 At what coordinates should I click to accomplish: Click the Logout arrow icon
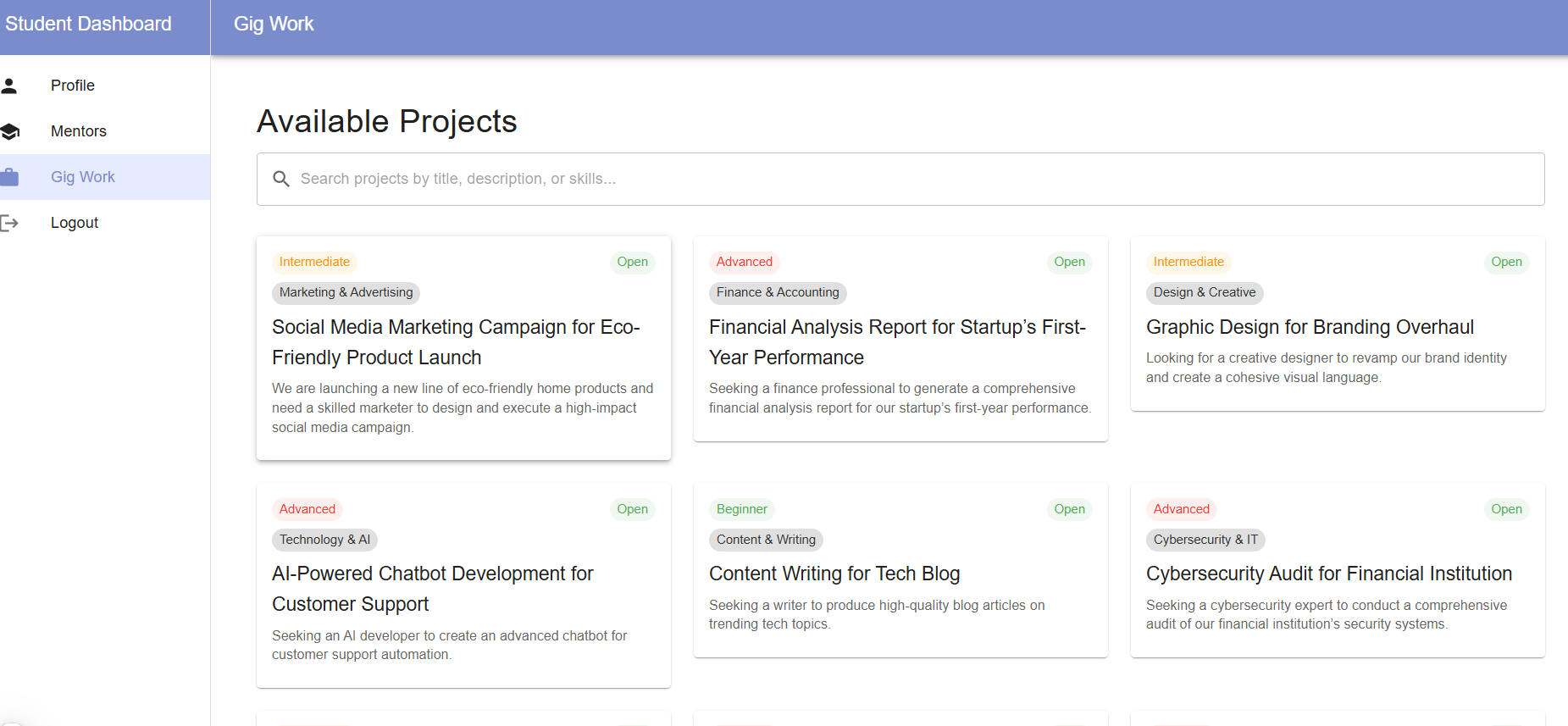click(9, 223)
